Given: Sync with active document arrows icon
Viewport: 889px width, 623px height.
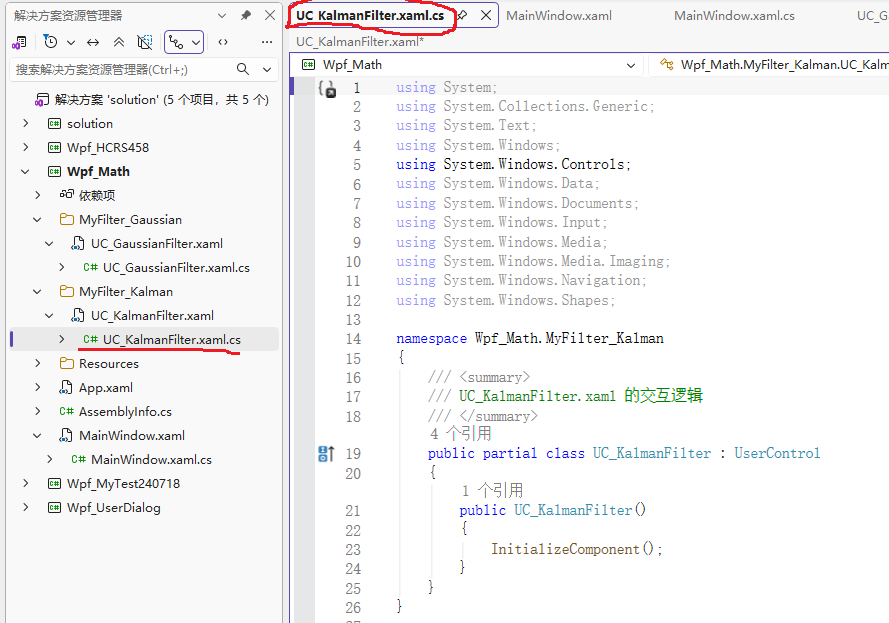Looking at the screenshot, I should (93, 43).
